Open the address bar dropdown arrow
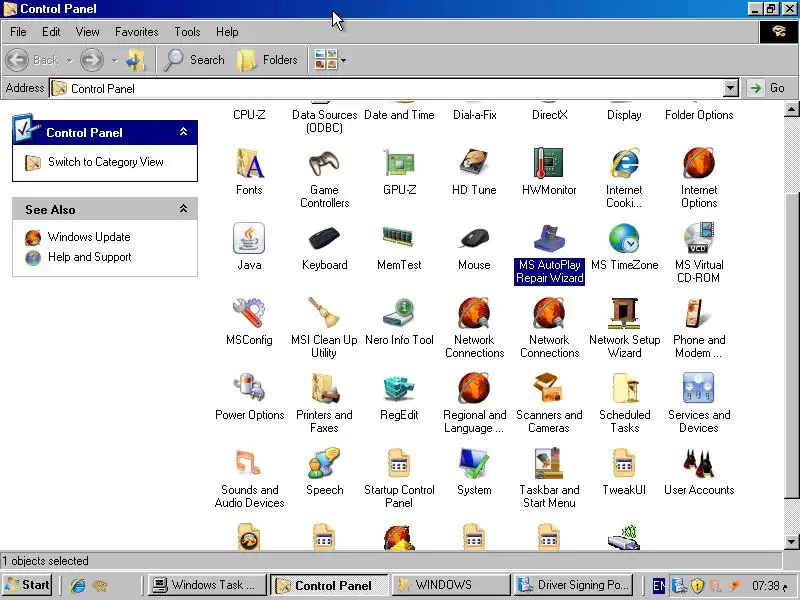Screen dimensions: 800x600 (x=731, y=88)
